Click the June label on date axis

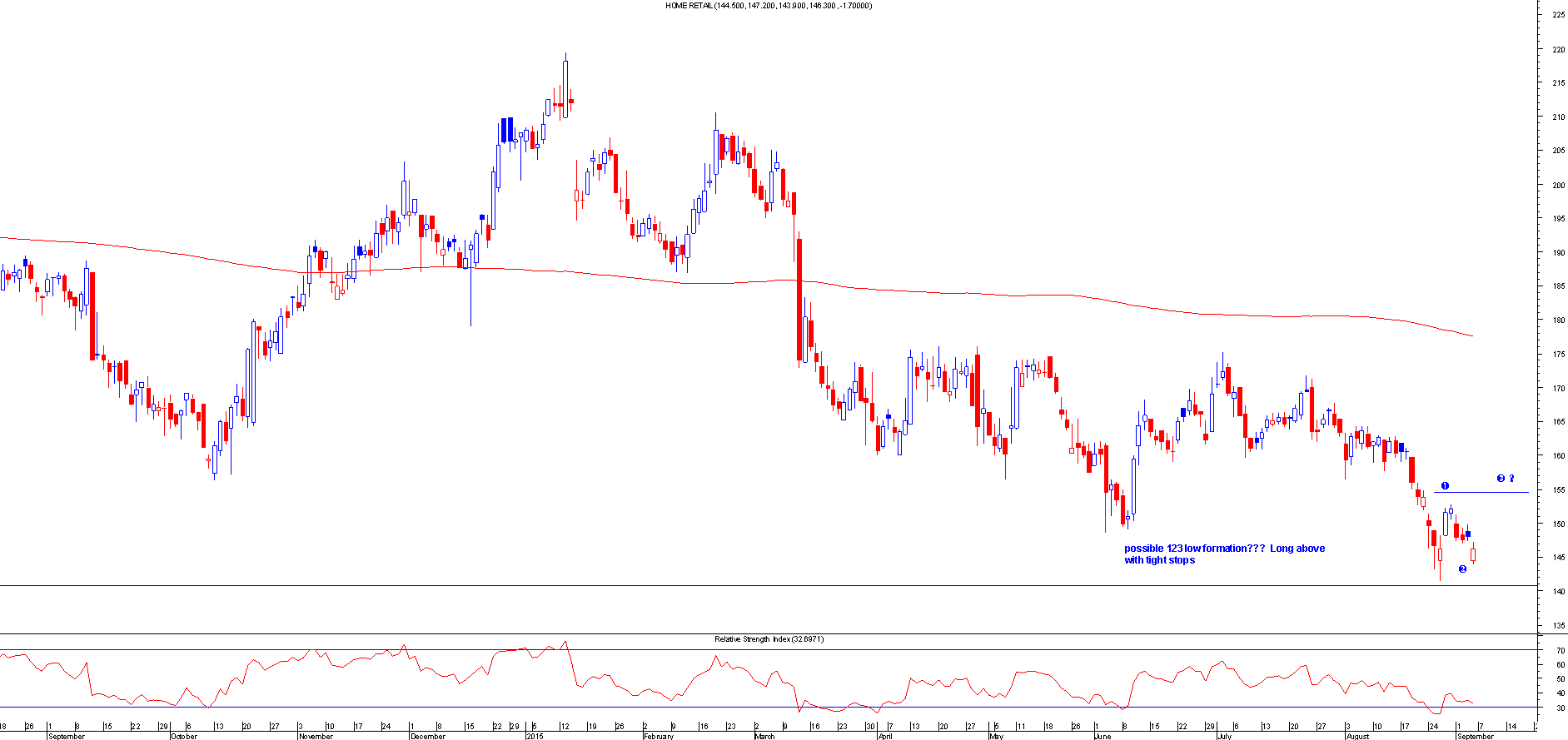click(x=1103, y=736)
